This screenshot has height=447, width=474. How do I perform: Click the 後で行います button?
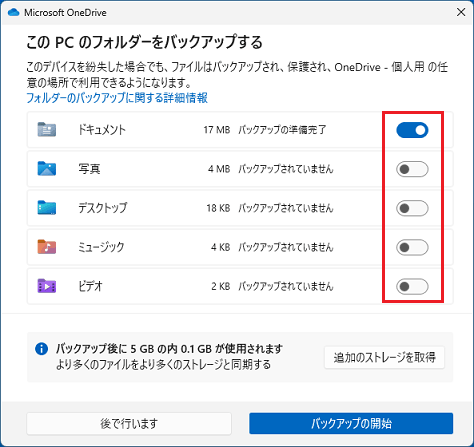click(x=129, y=424)
